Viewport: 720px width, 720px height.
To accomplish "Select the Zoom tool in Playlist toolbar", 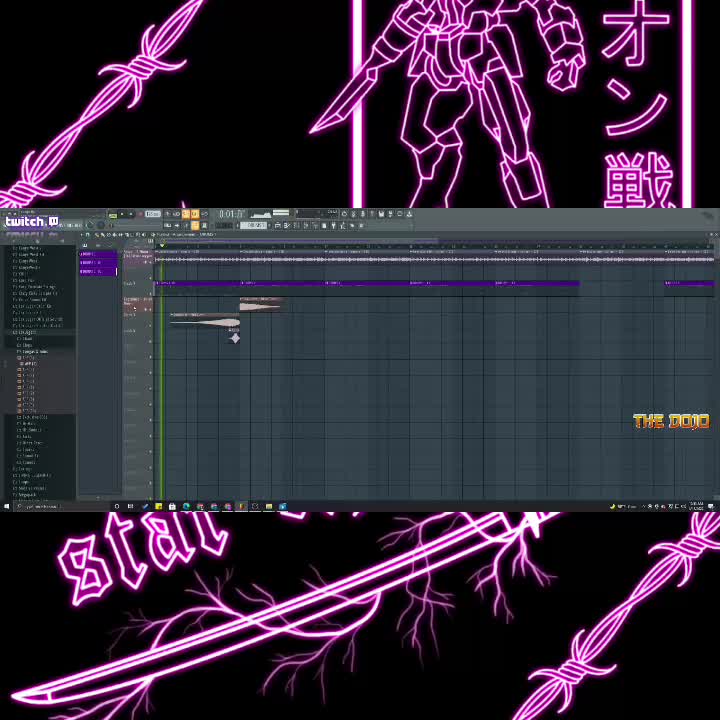I will click(x=139, y=235).
